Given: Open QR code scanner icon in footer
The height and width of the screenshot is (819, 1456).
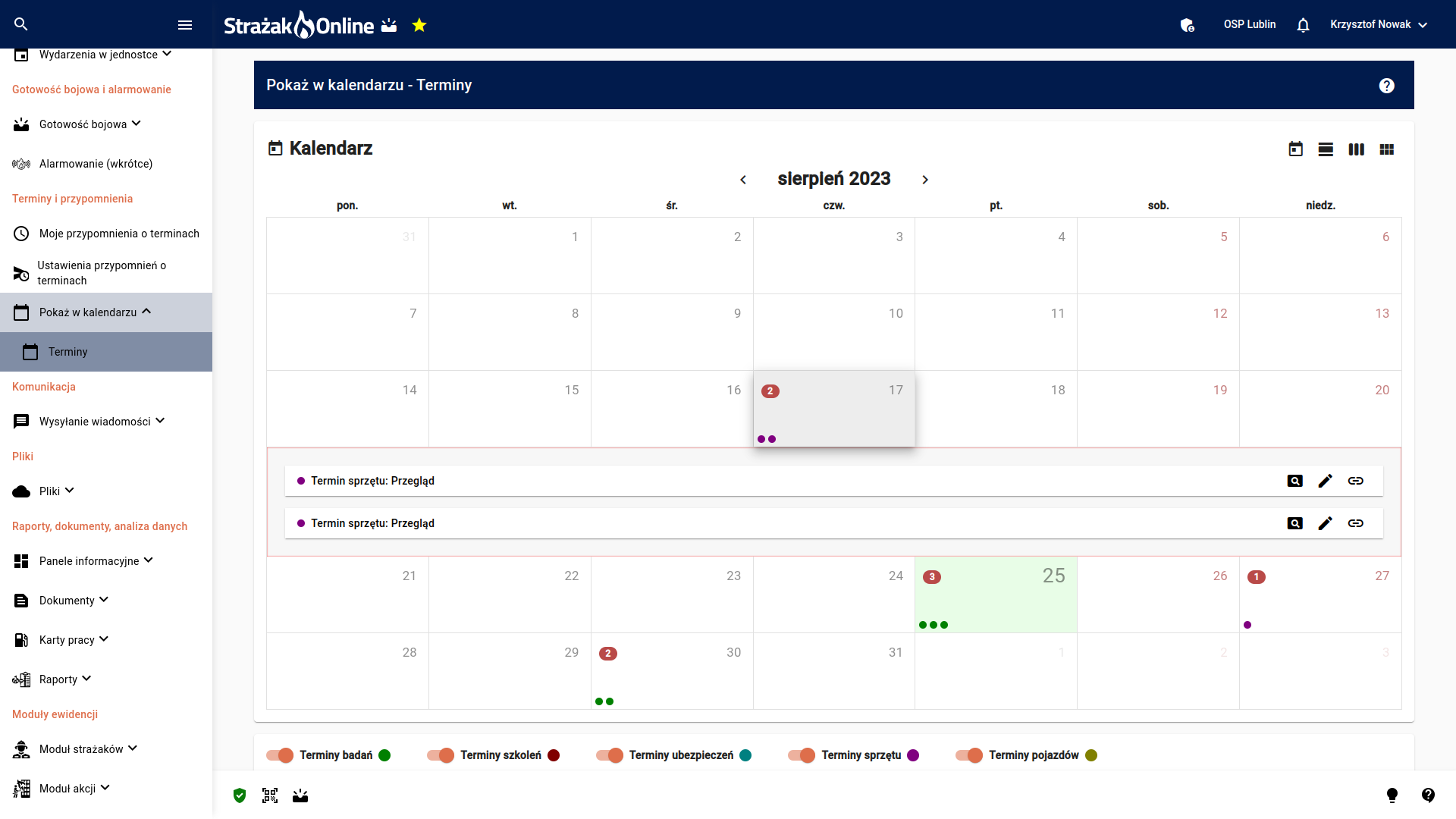Looking at the screenshot, I should click(270, 795).
